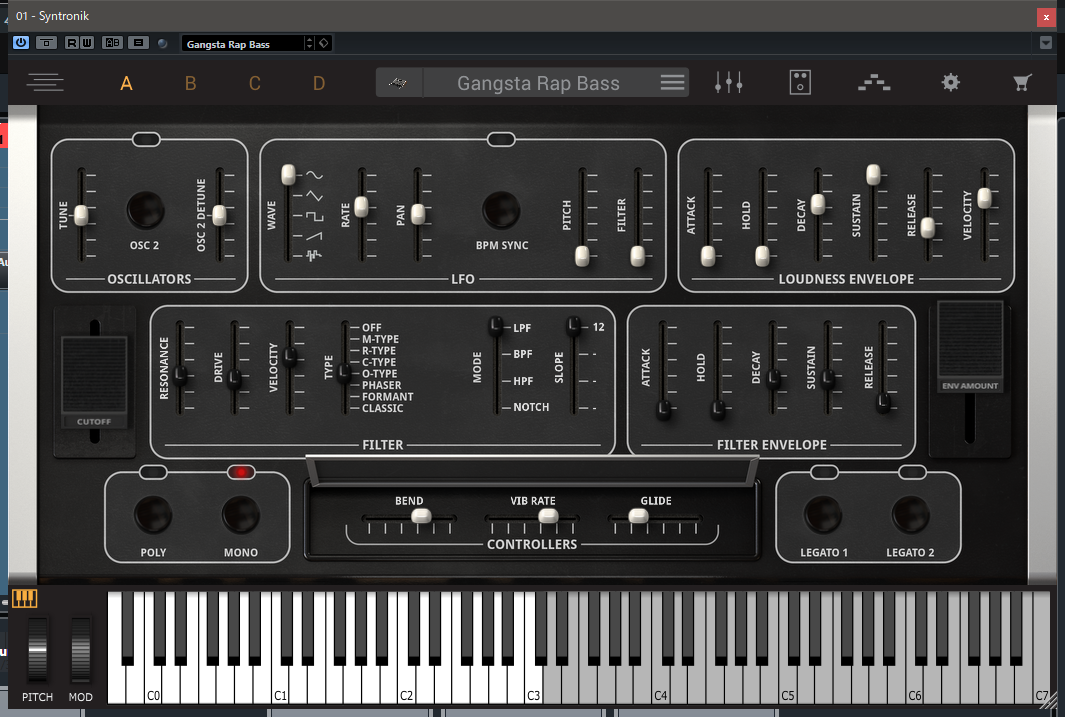Open preset management diamond icon

[323, 43]
